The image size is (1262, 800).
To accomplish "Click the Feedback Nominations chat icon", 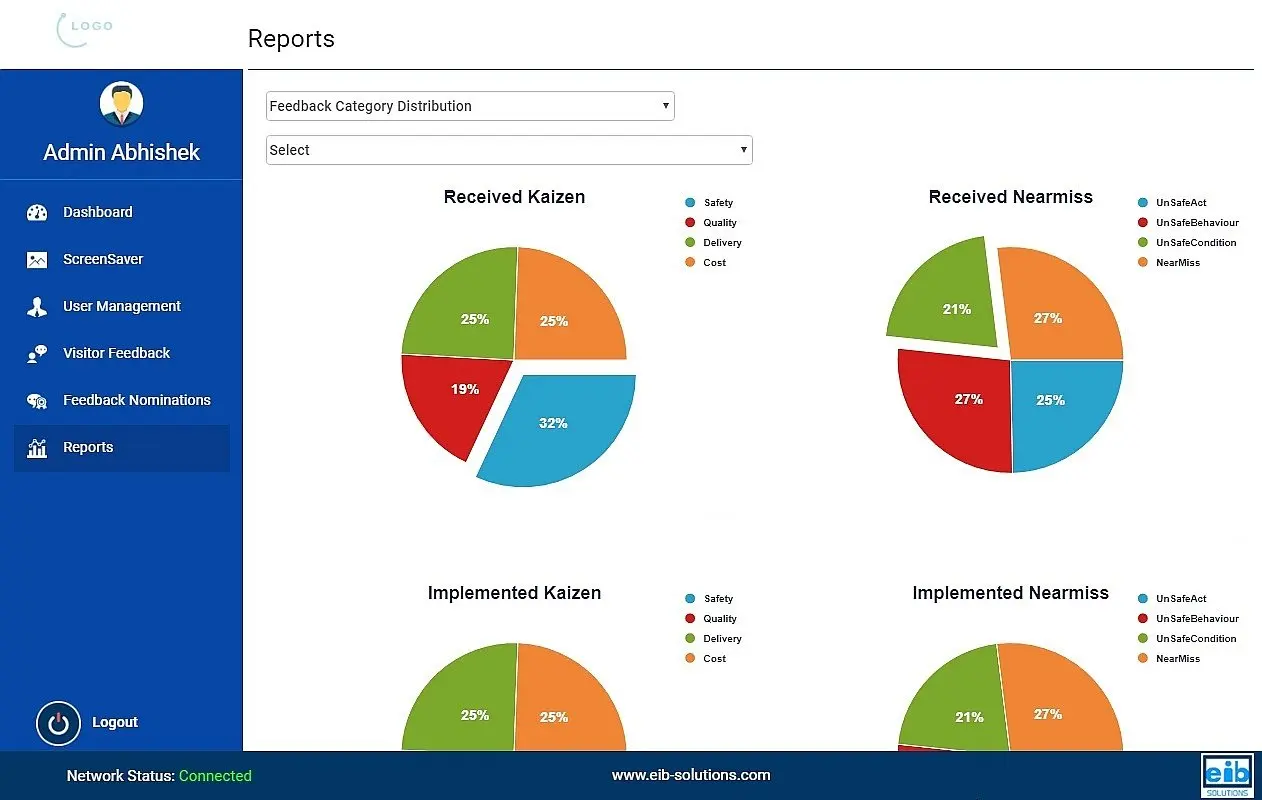I will (37, 400).
